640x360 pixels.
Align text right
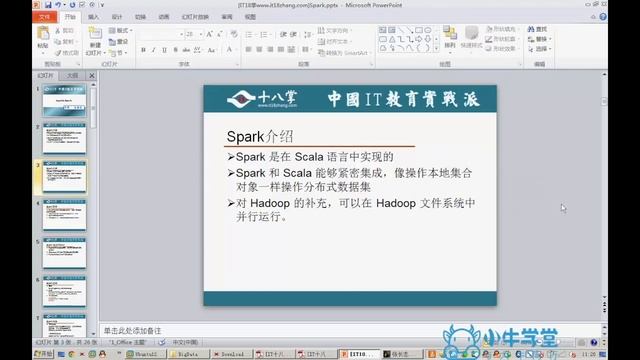(x=270, y=49)
